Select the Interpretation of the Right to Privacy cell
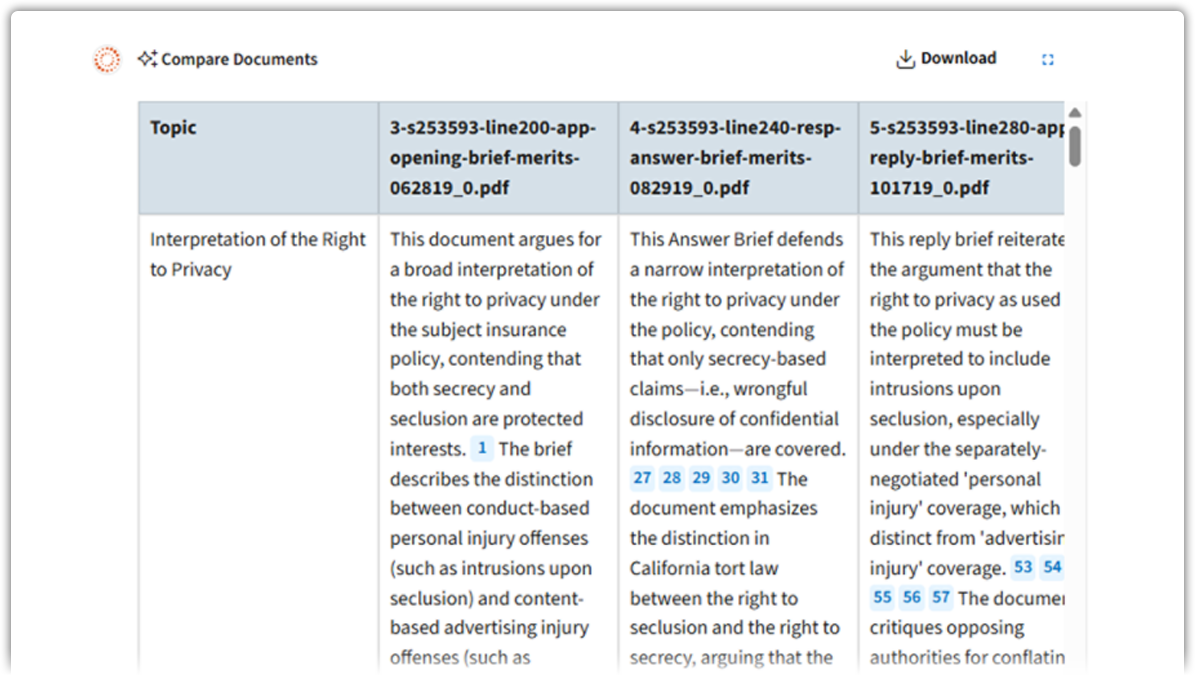 click(x=257, y=254)
